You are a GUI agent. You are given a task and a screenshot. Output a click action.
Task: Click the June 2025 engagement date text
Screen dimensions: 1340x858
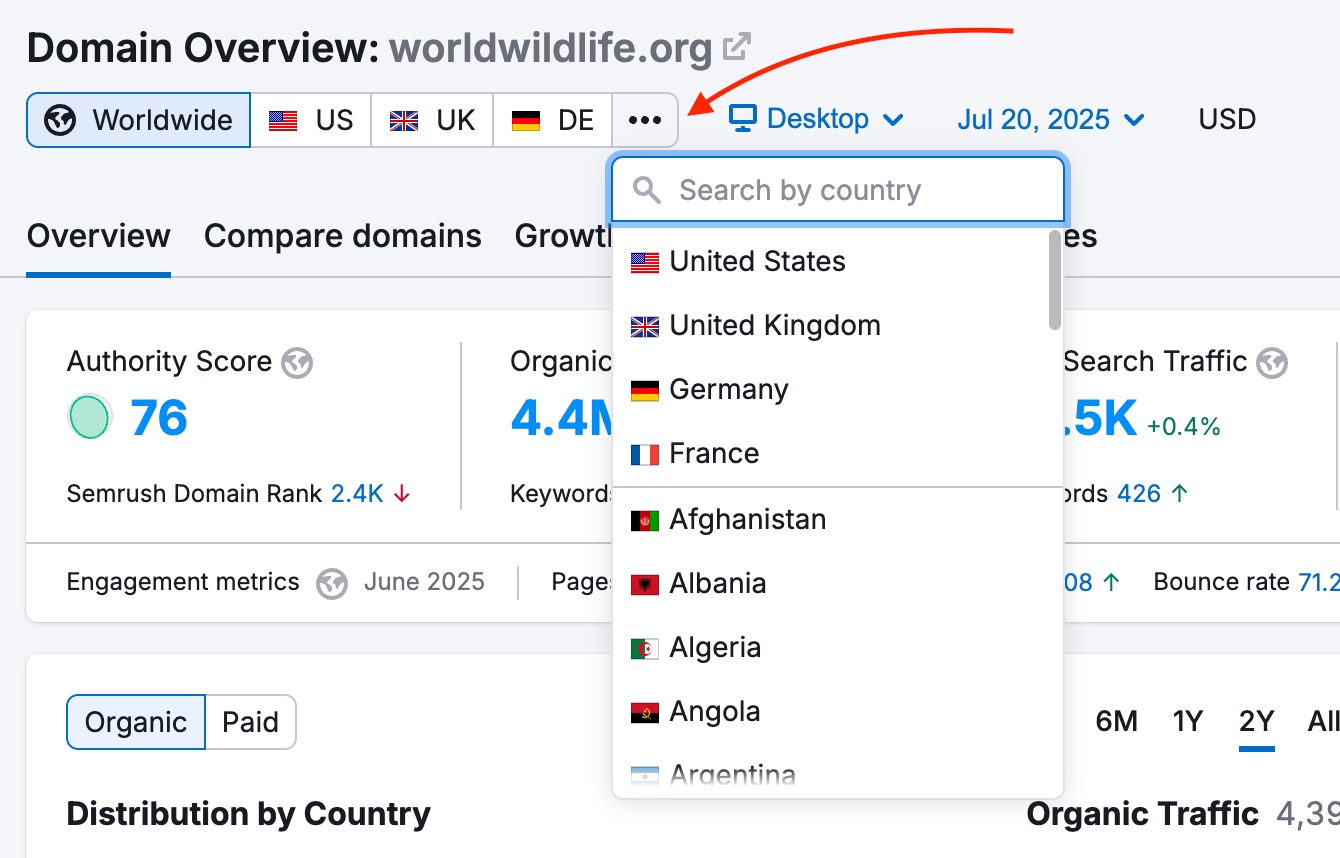pyautogui.click(x=424, y=582)
